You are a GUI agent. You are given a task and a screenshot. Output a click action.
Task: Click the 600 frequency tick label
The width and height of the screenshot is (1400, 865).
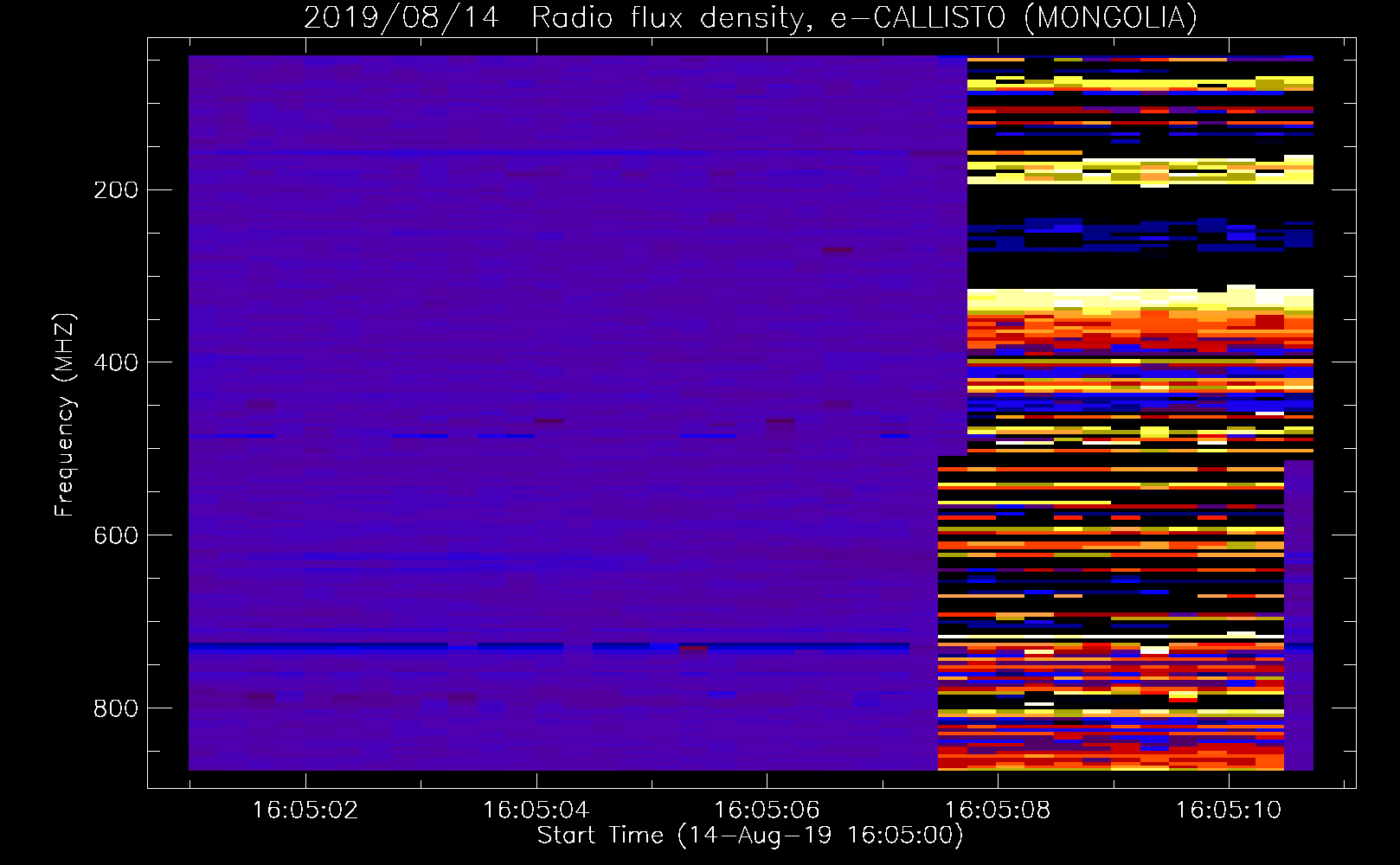pos(116,535)
